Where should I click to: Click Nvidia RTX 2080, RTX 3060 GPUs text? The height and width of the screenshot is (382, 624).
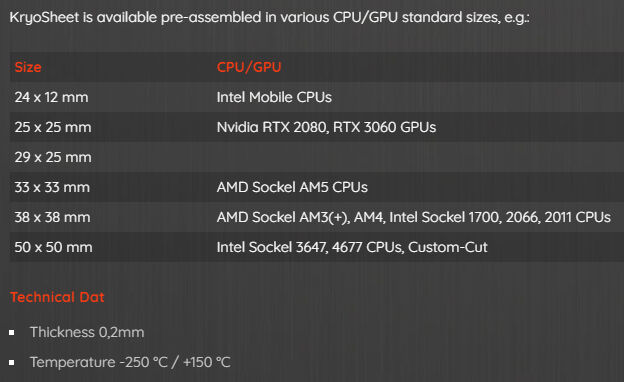pyautogui.click(x=326, y=127)
